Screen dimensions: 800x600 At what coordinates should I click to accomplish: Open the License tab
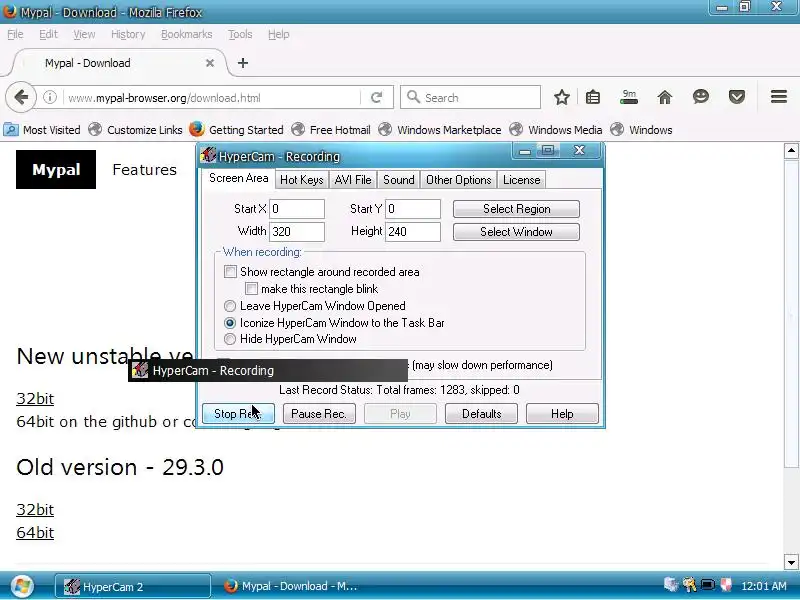coord(521,180)
